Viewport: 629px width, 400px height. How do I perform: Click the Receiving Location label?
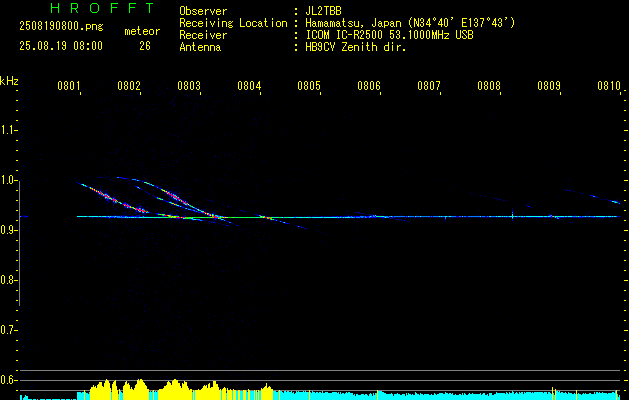[233, 23]
